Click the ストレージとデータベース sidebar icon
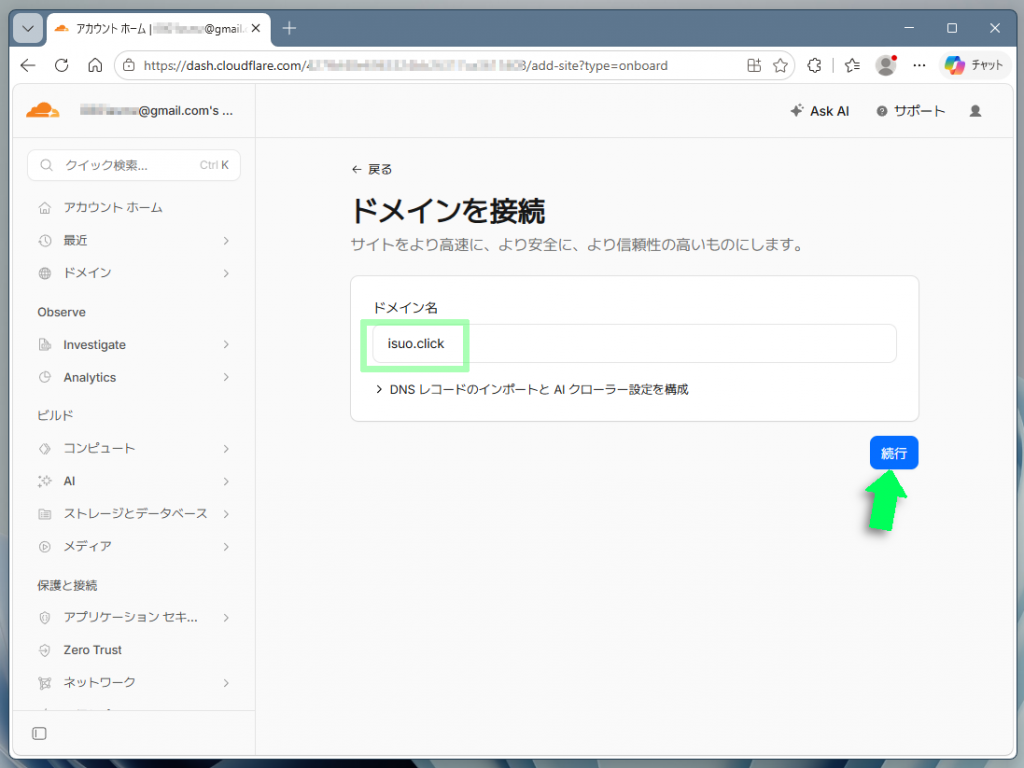1024x768 pixels. pyautogui.click(x=44, y=514)
